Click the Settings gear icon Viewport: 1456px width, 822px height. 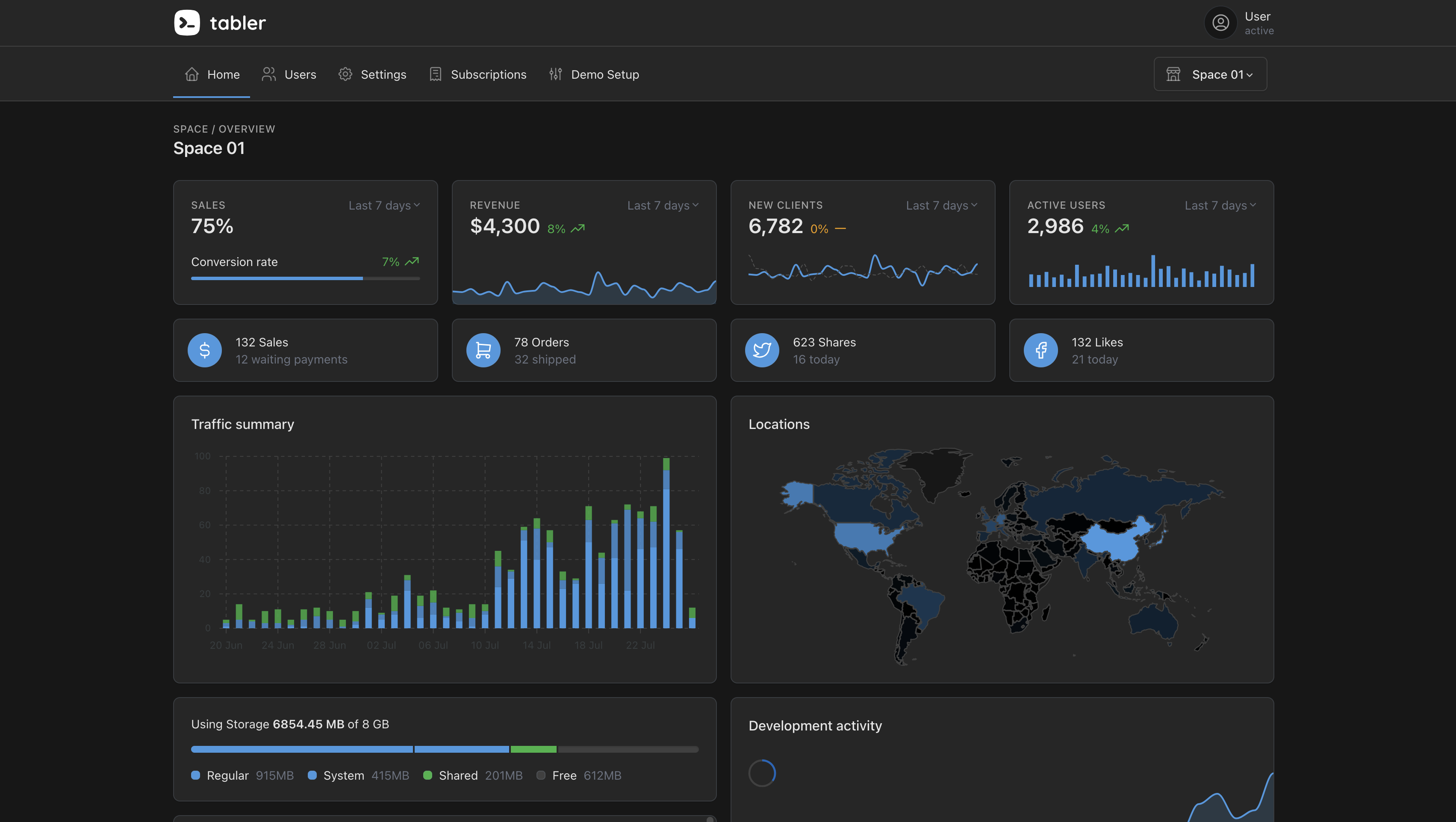(345, 74)
